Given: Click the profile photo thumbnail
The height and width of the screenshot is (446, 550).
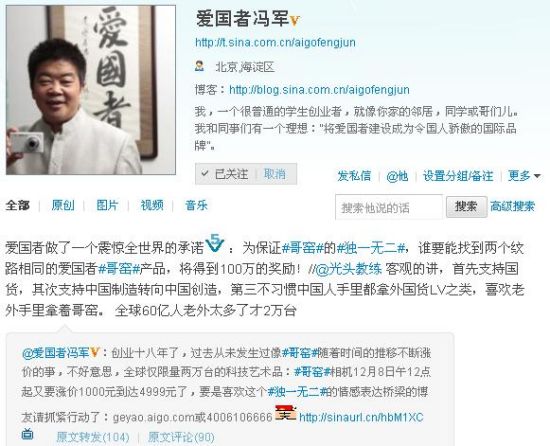Looking at the screenshot, I should (x=91, y=90).
